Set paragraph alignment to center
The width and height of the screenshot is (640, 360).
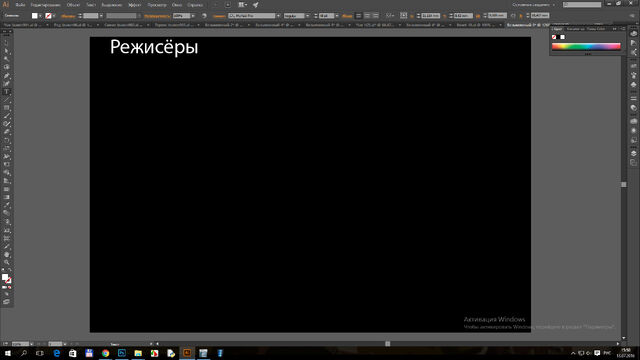[x=367, y=16]
